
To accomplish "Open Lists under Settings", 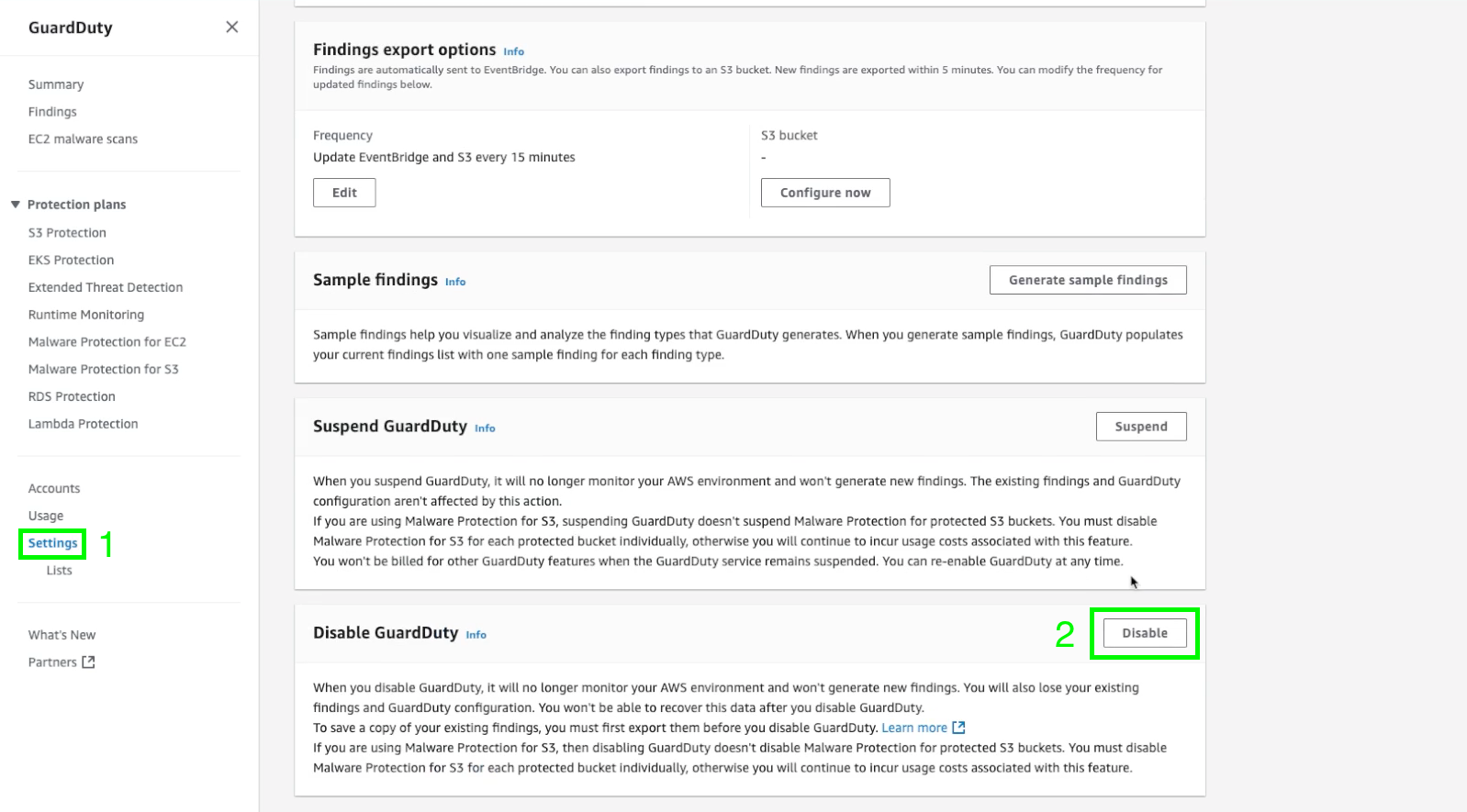I will (x=59, y=571).
